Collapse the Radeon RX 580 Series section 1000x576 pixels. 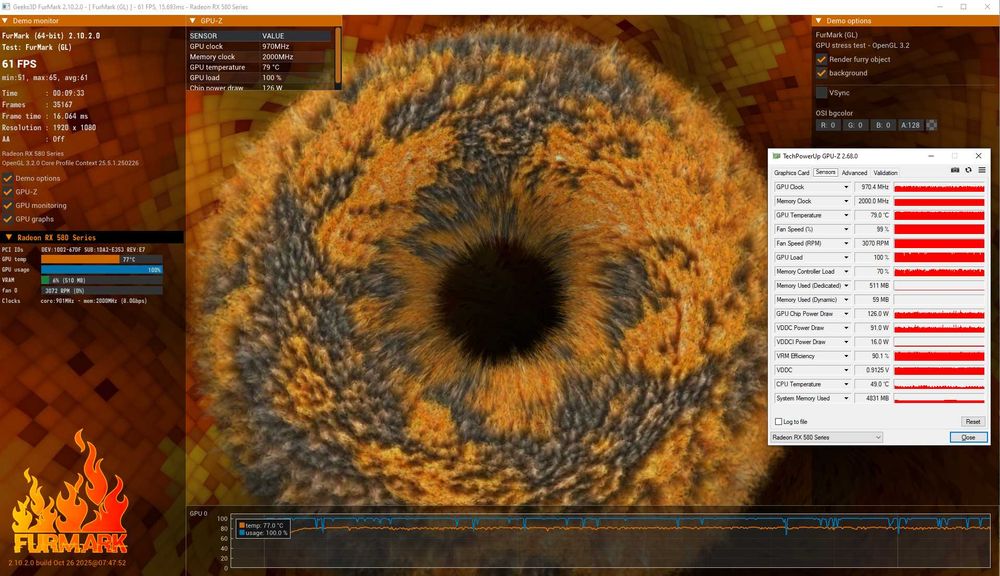[x=8, y=237]
